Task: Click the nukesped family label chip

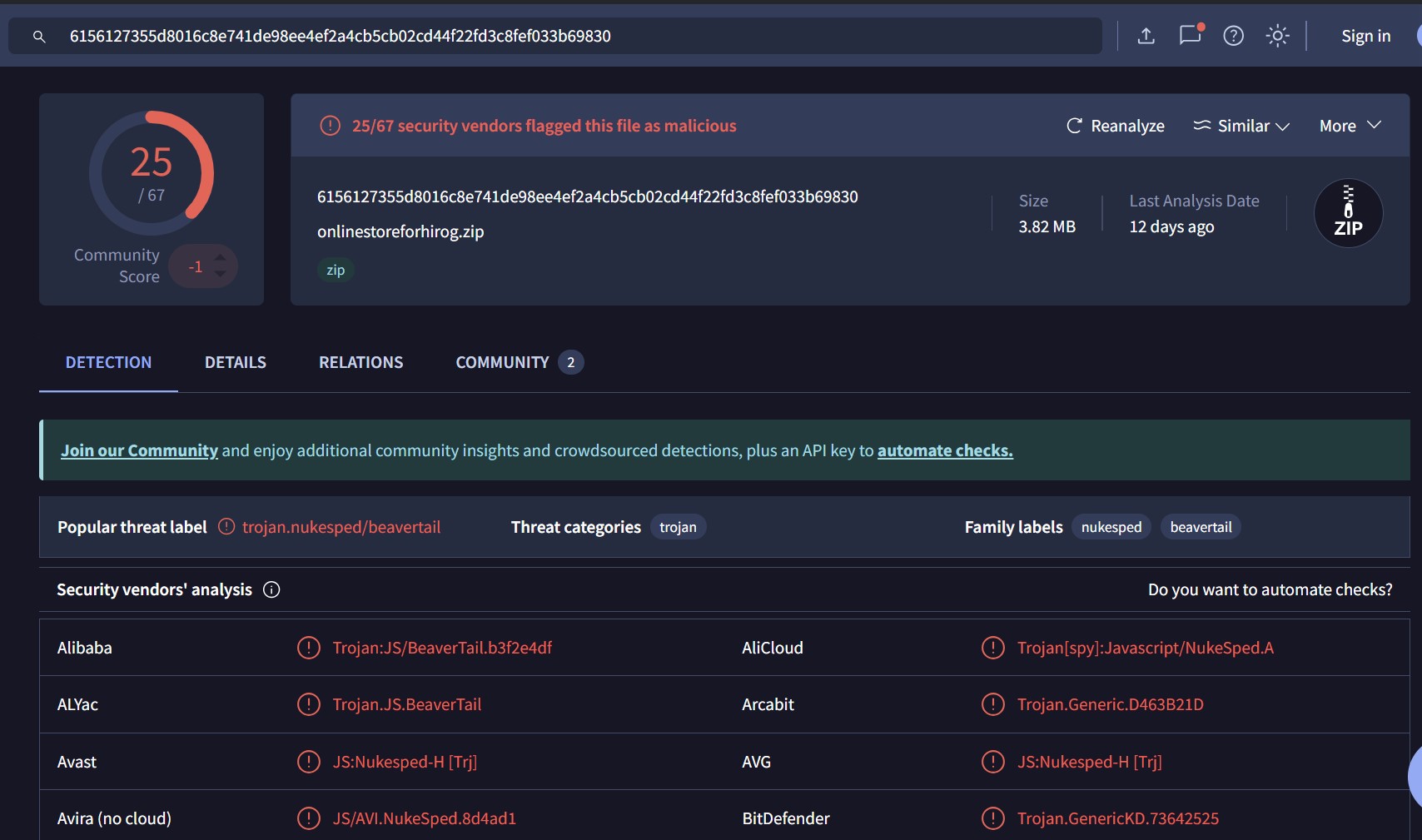Action: pyautogui.click(x=1111, y=527)
